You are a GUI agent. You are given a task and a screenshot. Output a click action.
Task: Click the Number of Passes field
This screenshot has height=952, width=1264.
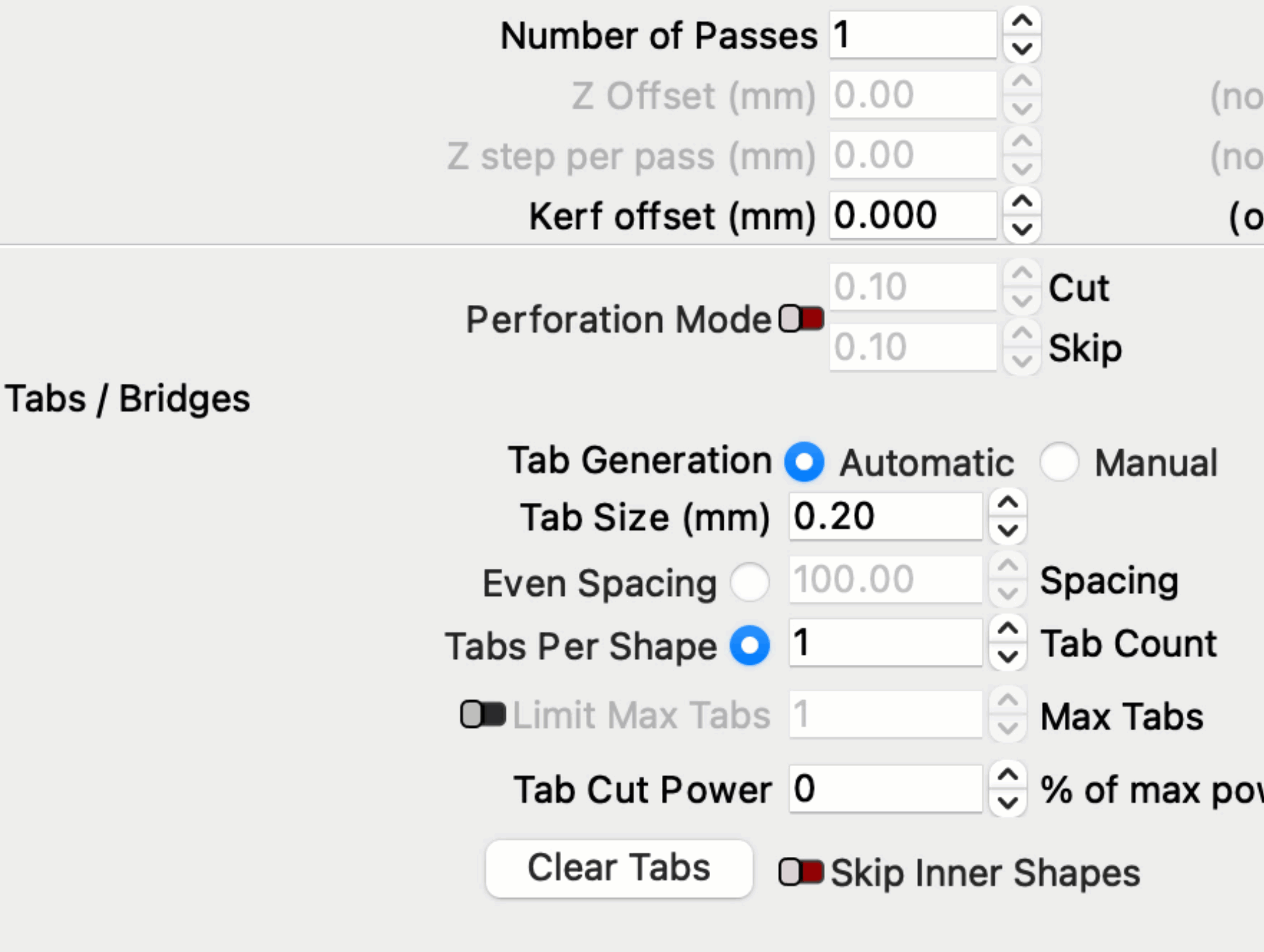coord(912,35)
